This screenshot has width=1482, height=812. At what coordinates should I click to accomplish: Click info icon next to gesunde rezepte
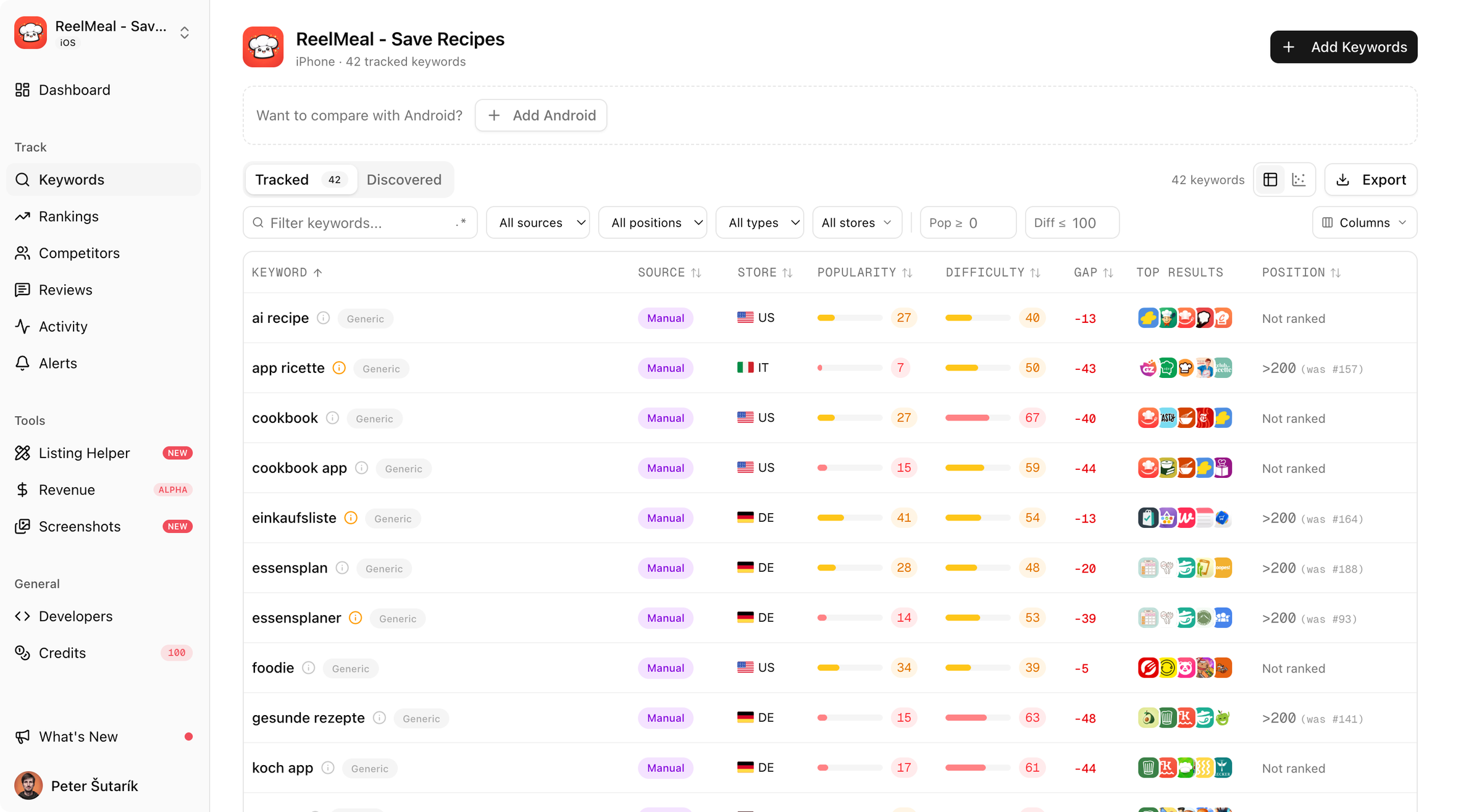coord(380,718)
